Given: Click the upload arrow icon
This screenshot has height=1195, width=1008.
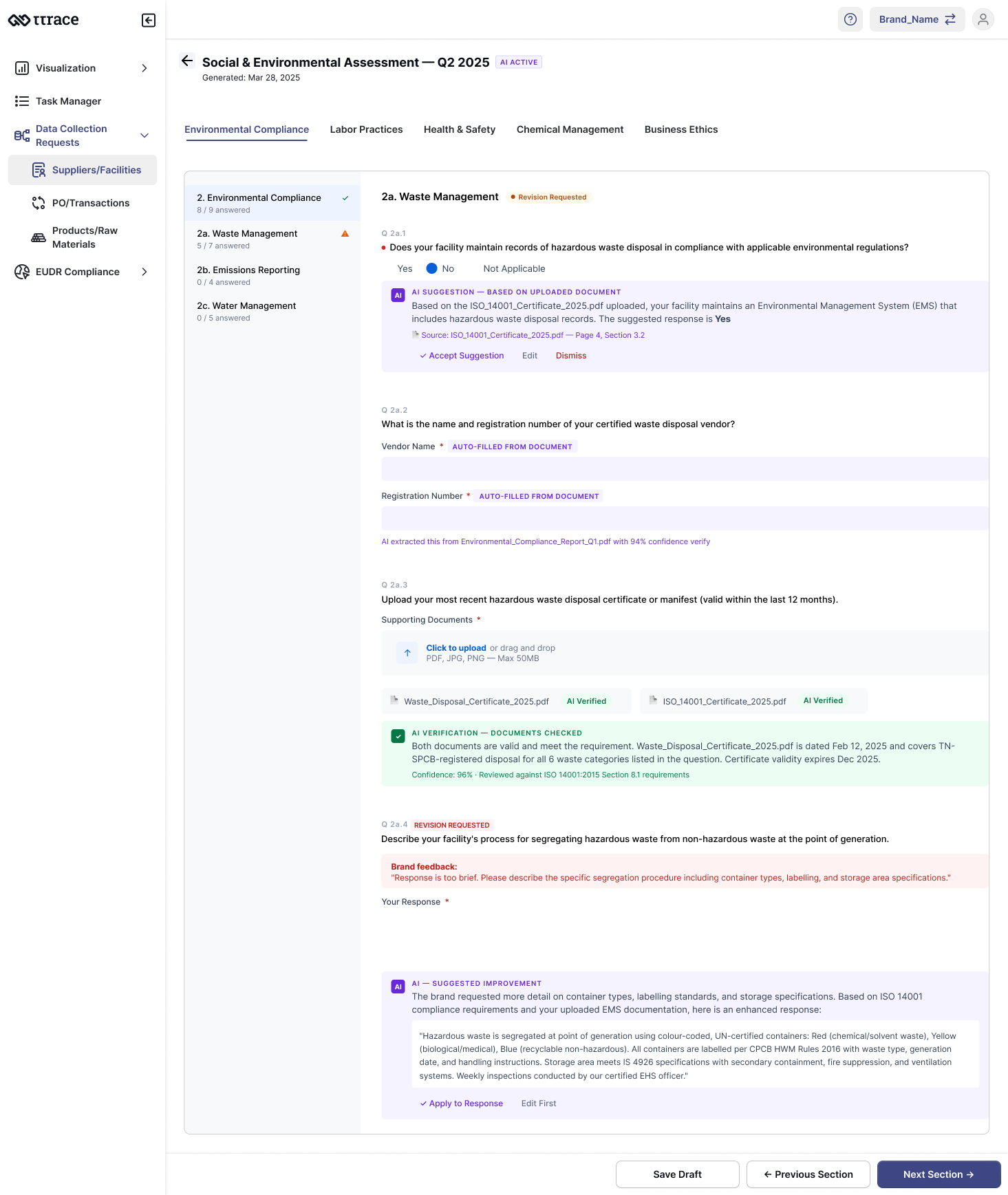Looking at the screenshot, I should coord(407,653).
